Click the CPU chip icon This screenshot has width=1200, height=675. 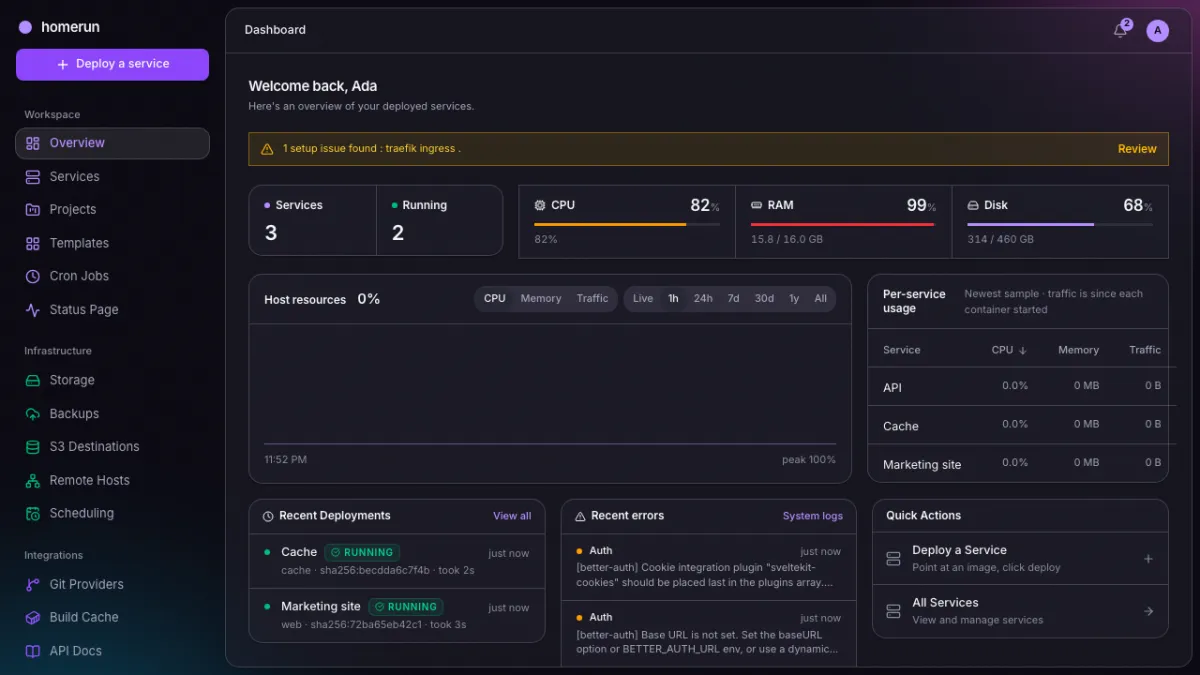[540, 205]
